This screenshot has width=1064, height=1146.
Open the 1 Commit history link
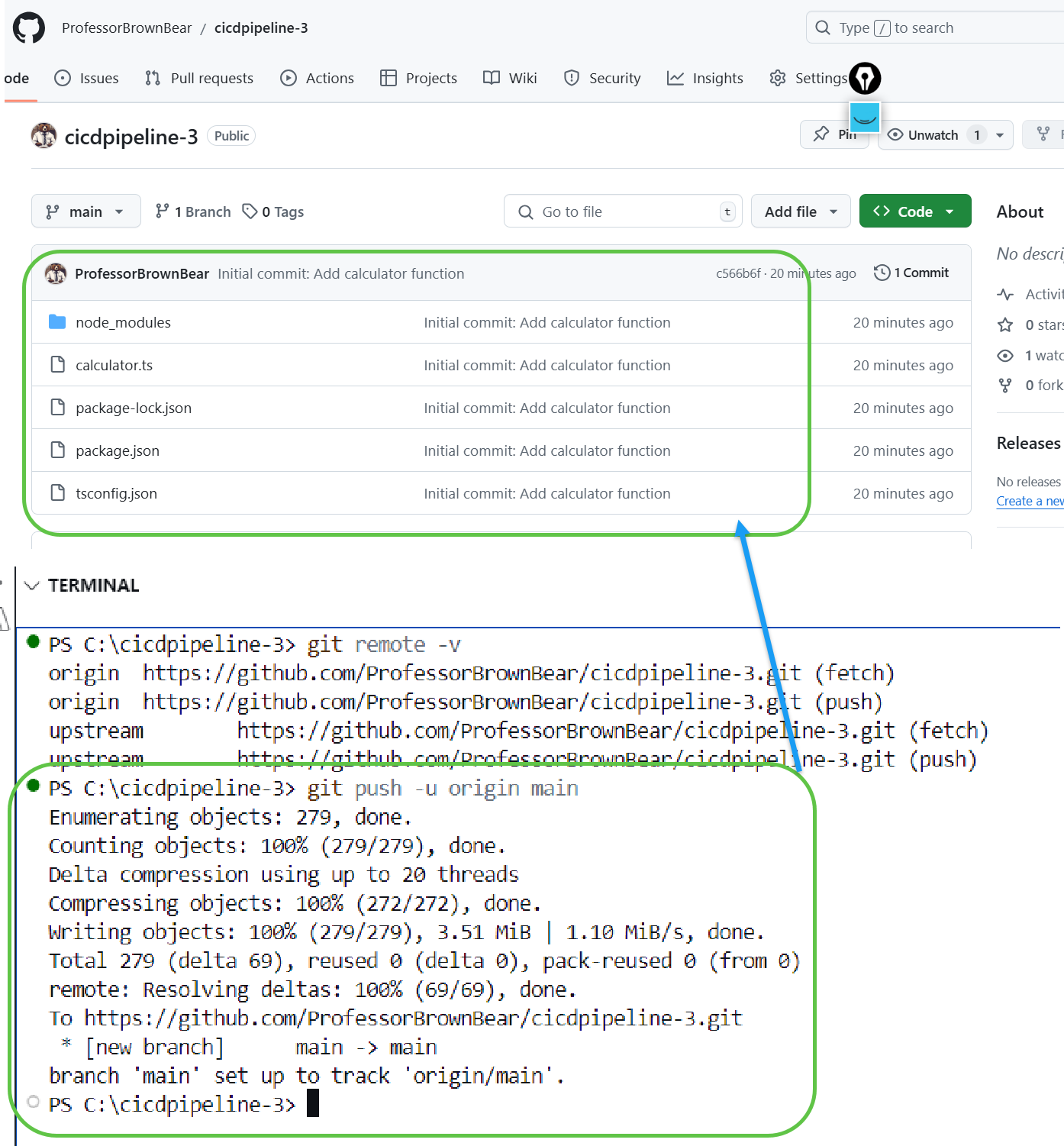(x=912, y=273)
